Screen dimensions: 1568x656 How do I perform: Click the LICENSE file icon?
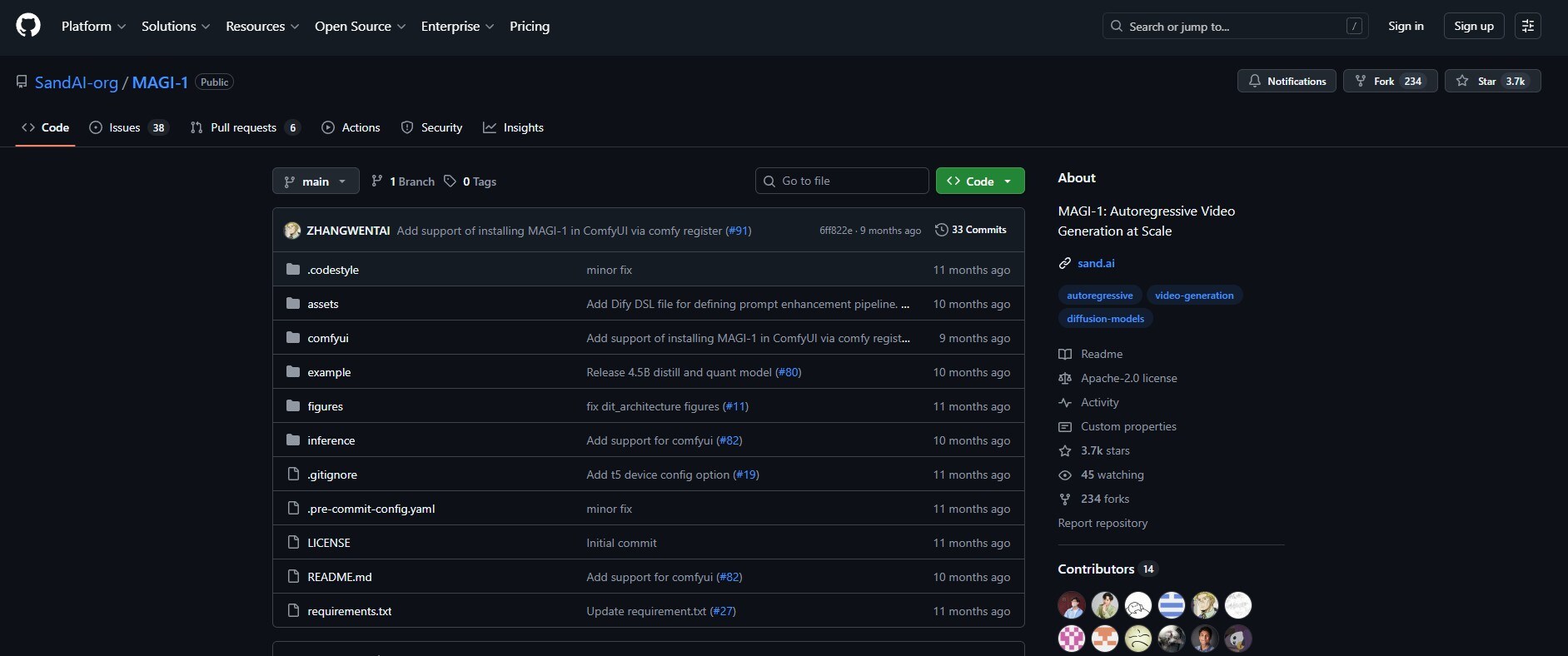point(293,542)
